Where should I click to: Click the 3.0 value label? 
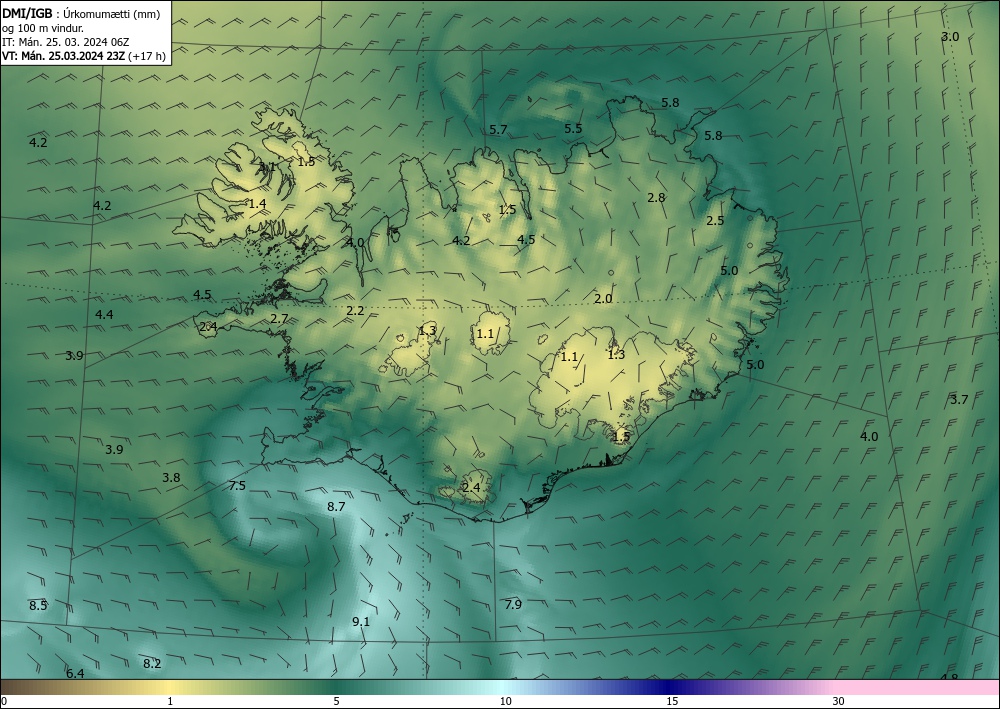(950, 37)
